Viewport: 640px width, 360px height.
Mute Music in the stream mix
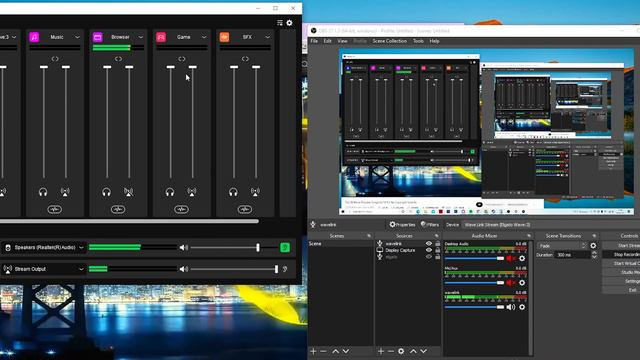[65, 192]
